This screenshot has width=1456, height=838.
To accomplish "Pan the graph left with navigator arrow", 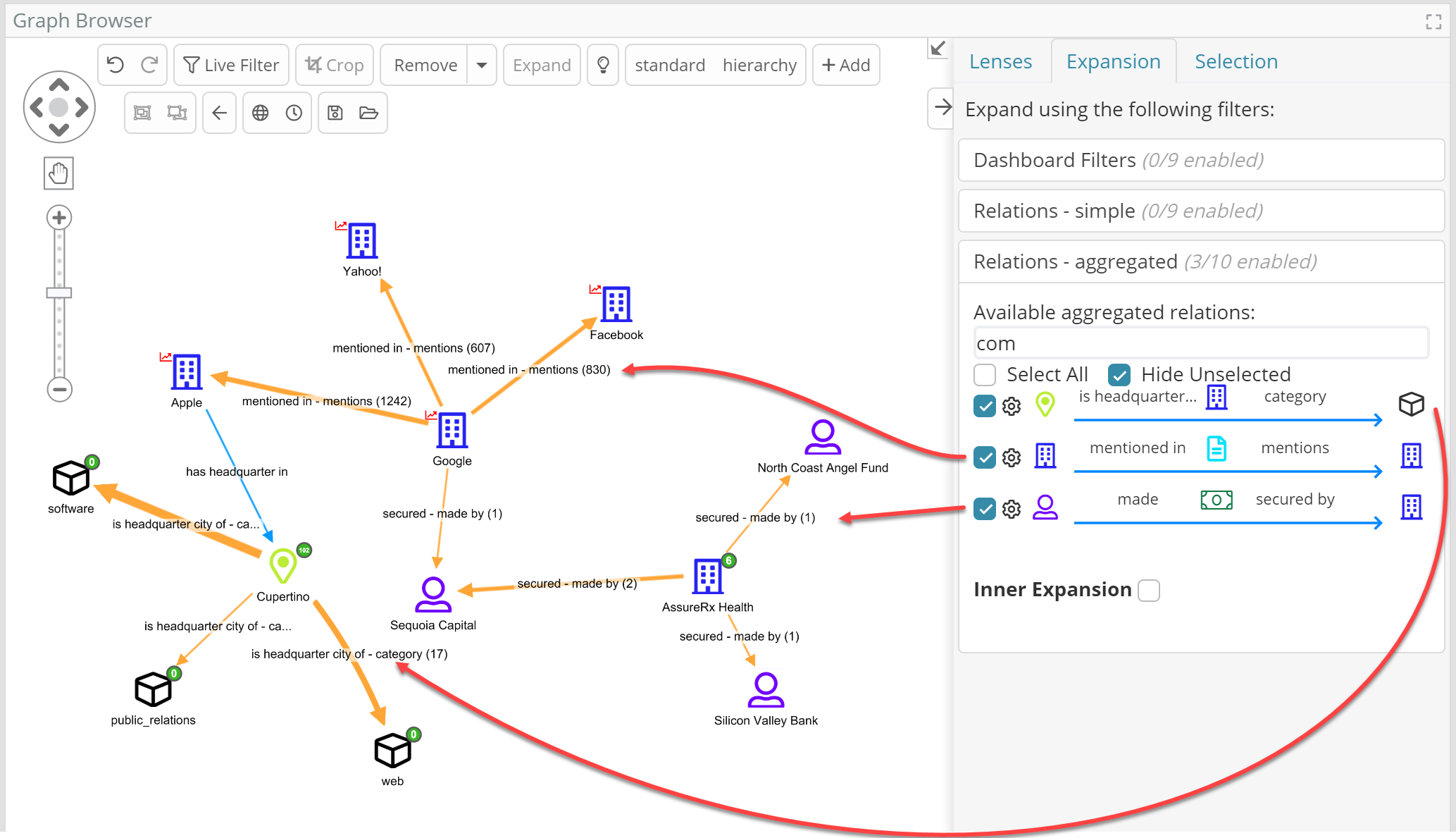I will [x=37, y=107].
